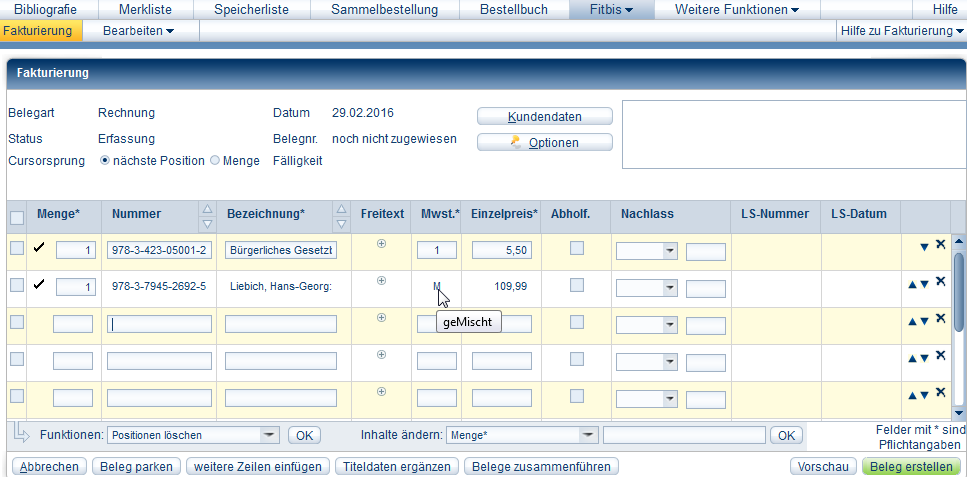Image resolution: width=967 pixels, height=477 pixels.
Task: Expand the Funktionen dropdown (Positionen löschen)
Action: (x=269, y=435)
